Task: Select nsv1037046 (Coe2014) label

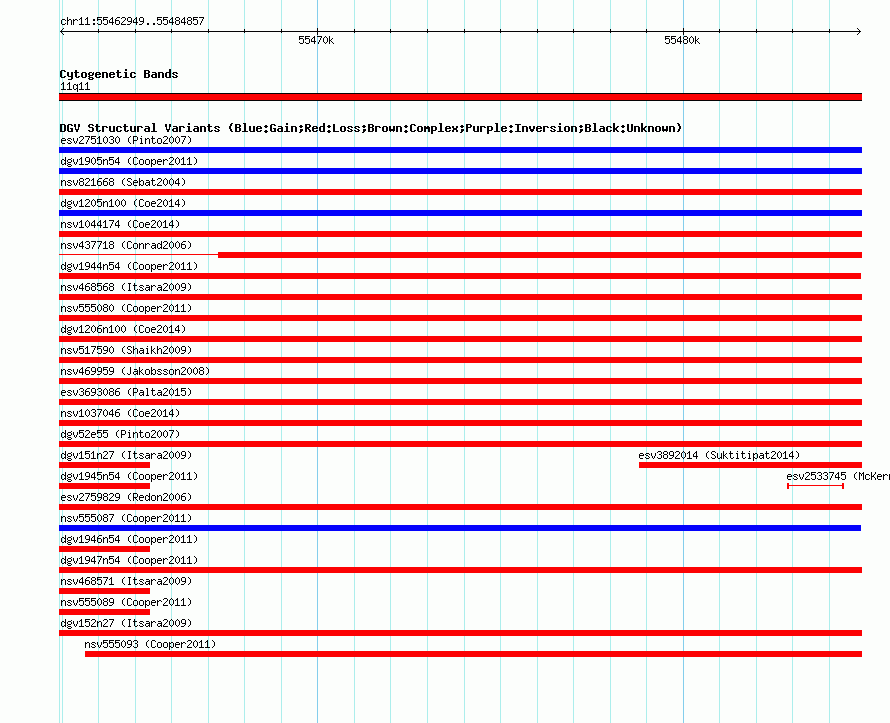Action: [120, 413]
